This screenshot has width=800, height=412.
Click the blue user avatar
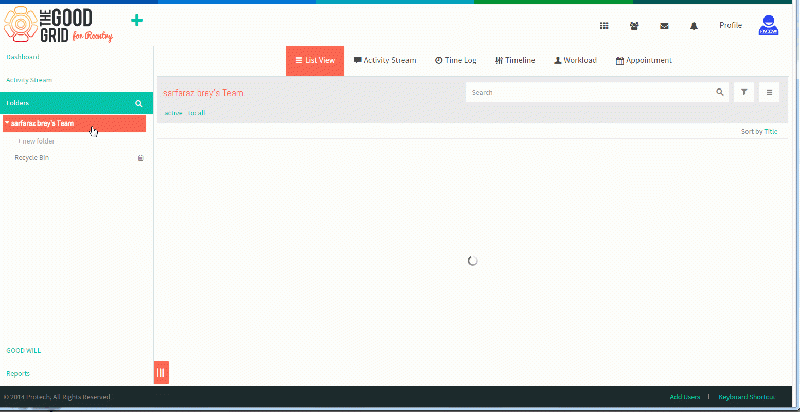coord(768,25)
